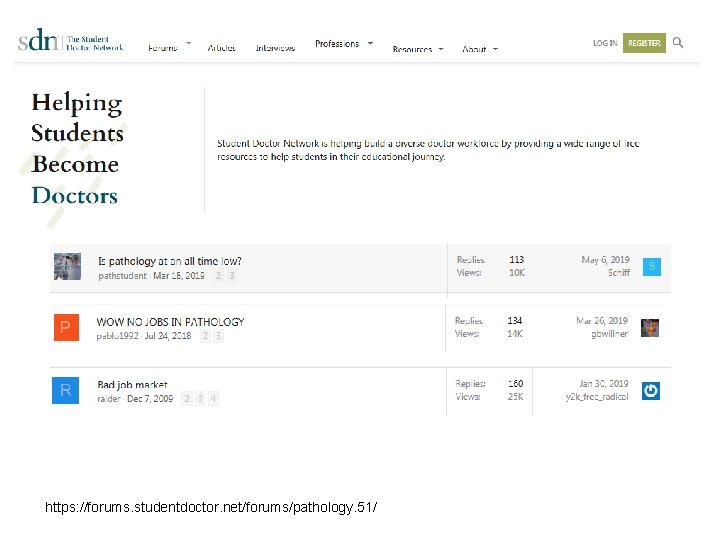The height and width of the screenshot is (540, 720).
Task: Click the Mar 26, 2019 last-post date
Action: (x=602, y=321)
